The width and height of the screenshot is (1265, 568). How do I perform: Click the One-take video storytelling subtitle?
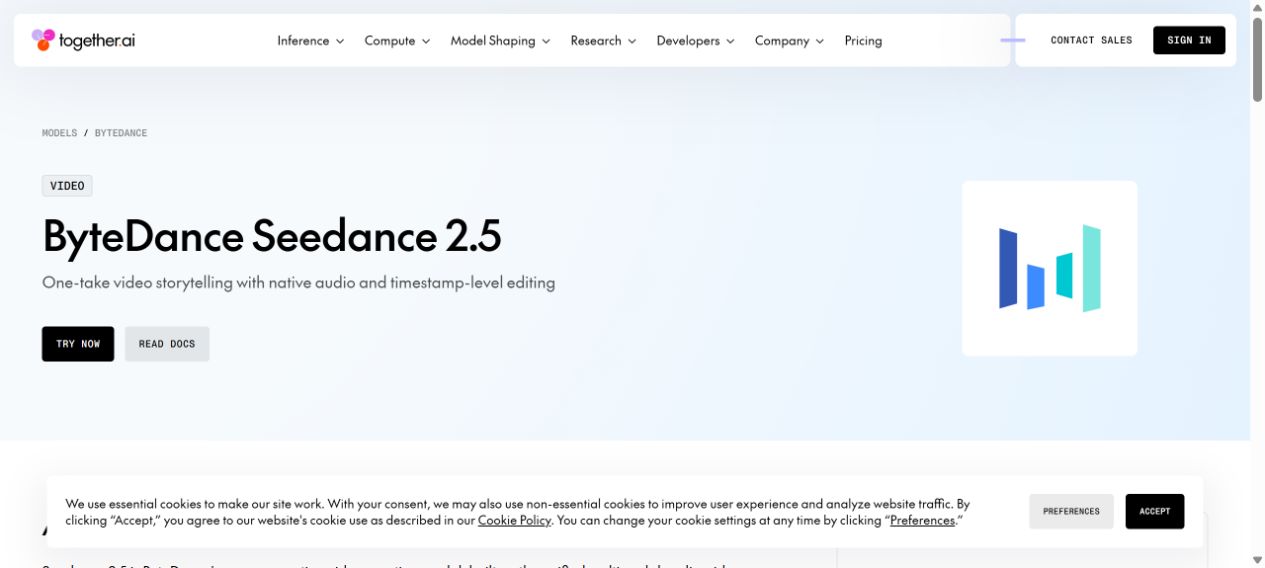(298, 283)
